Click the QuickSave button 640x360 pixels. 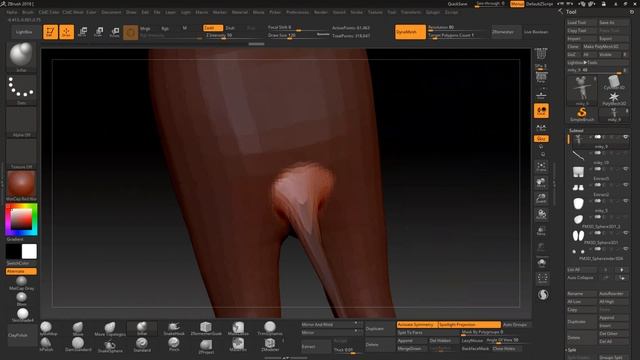coord(458,4)
